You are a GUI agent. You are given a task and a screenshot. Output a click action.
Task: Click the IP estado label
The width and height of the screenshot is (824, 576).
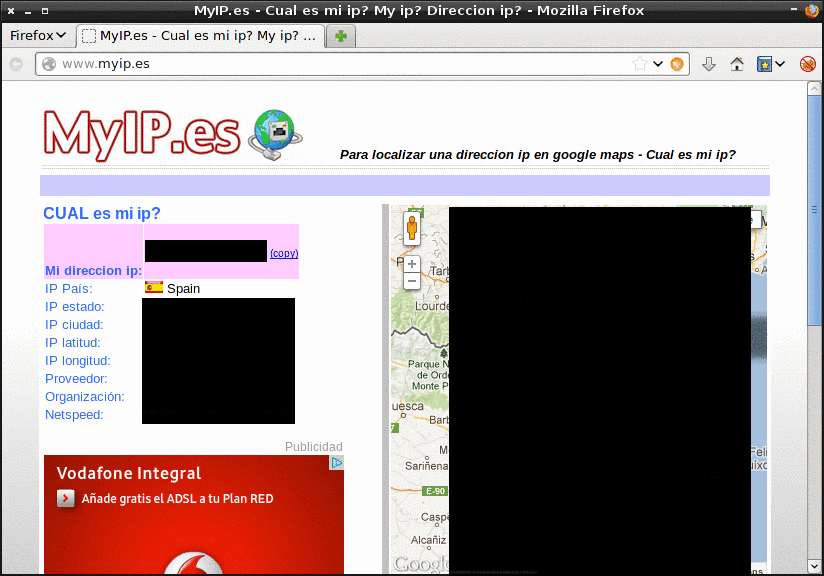(75, 307)
